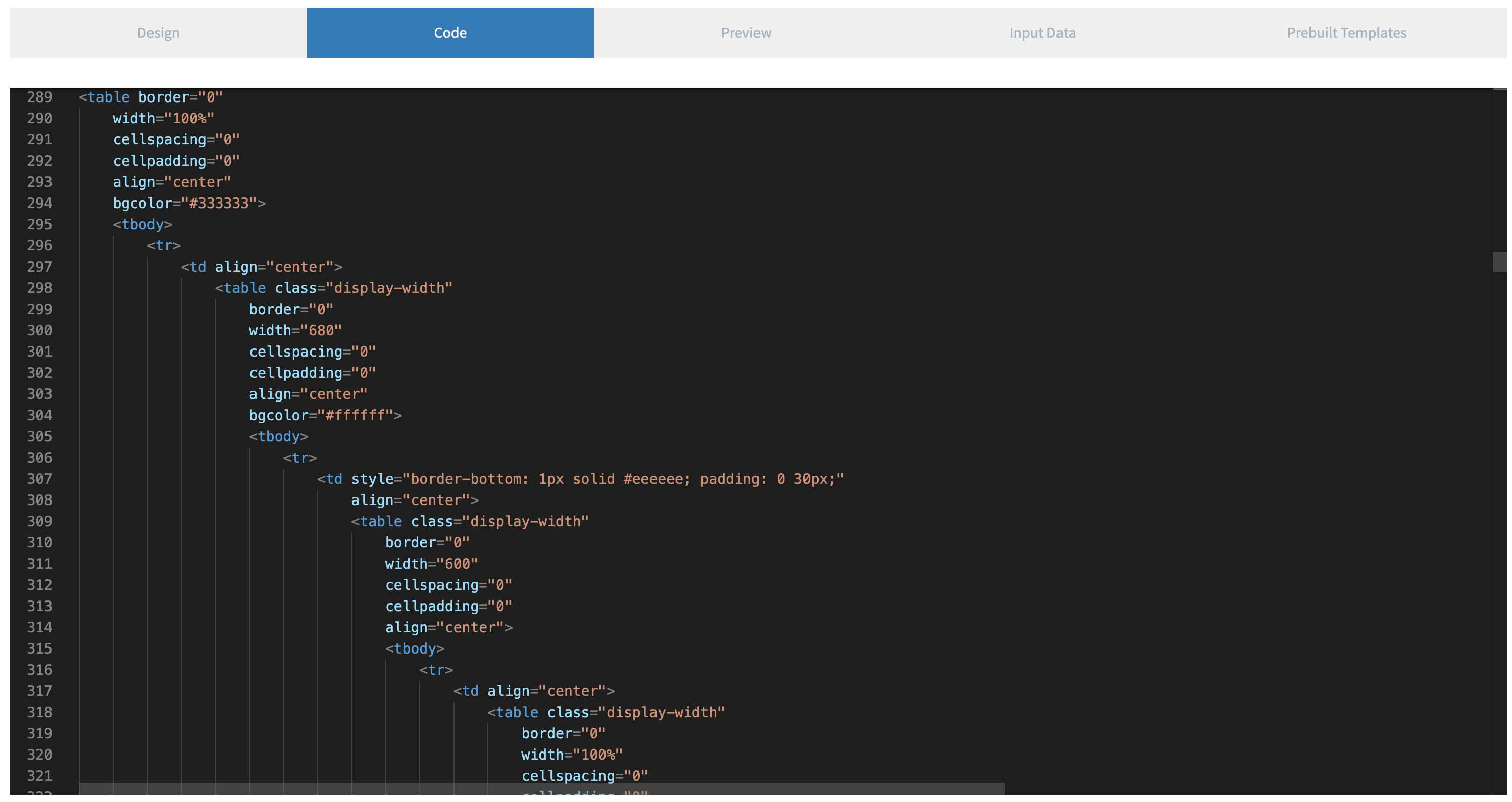Click cellpadding="0" on line 302
The width and height of the screenshot is (1512, 802).
[312, 373]
